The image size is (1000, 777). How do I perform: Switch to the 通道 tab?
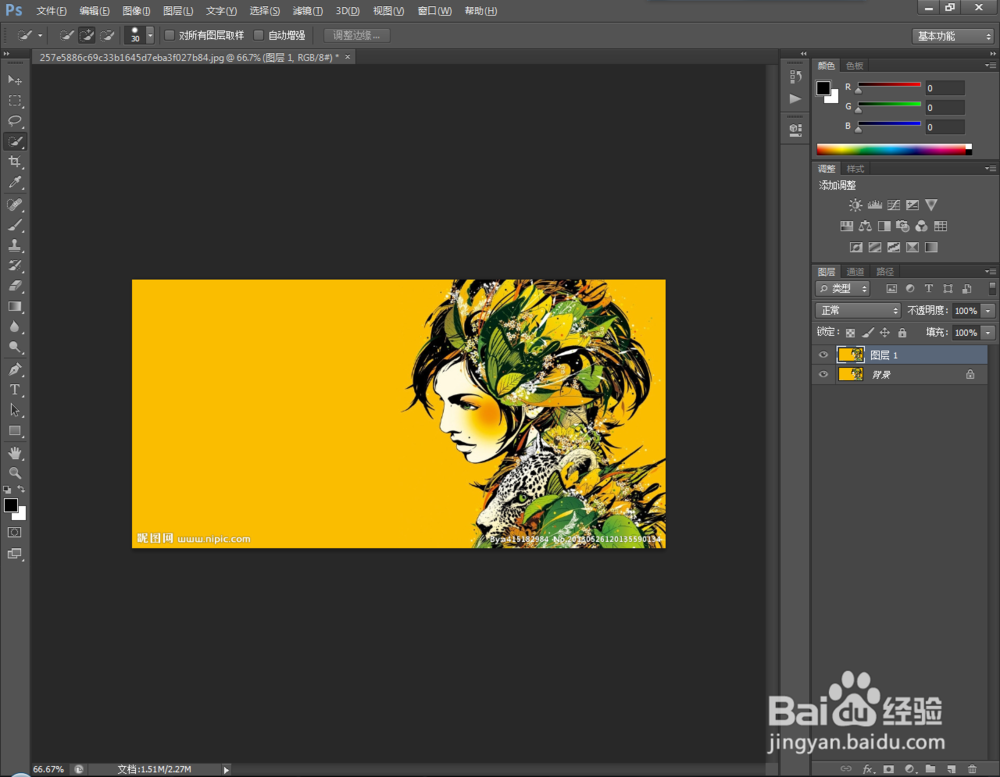(x=855, y=272)
